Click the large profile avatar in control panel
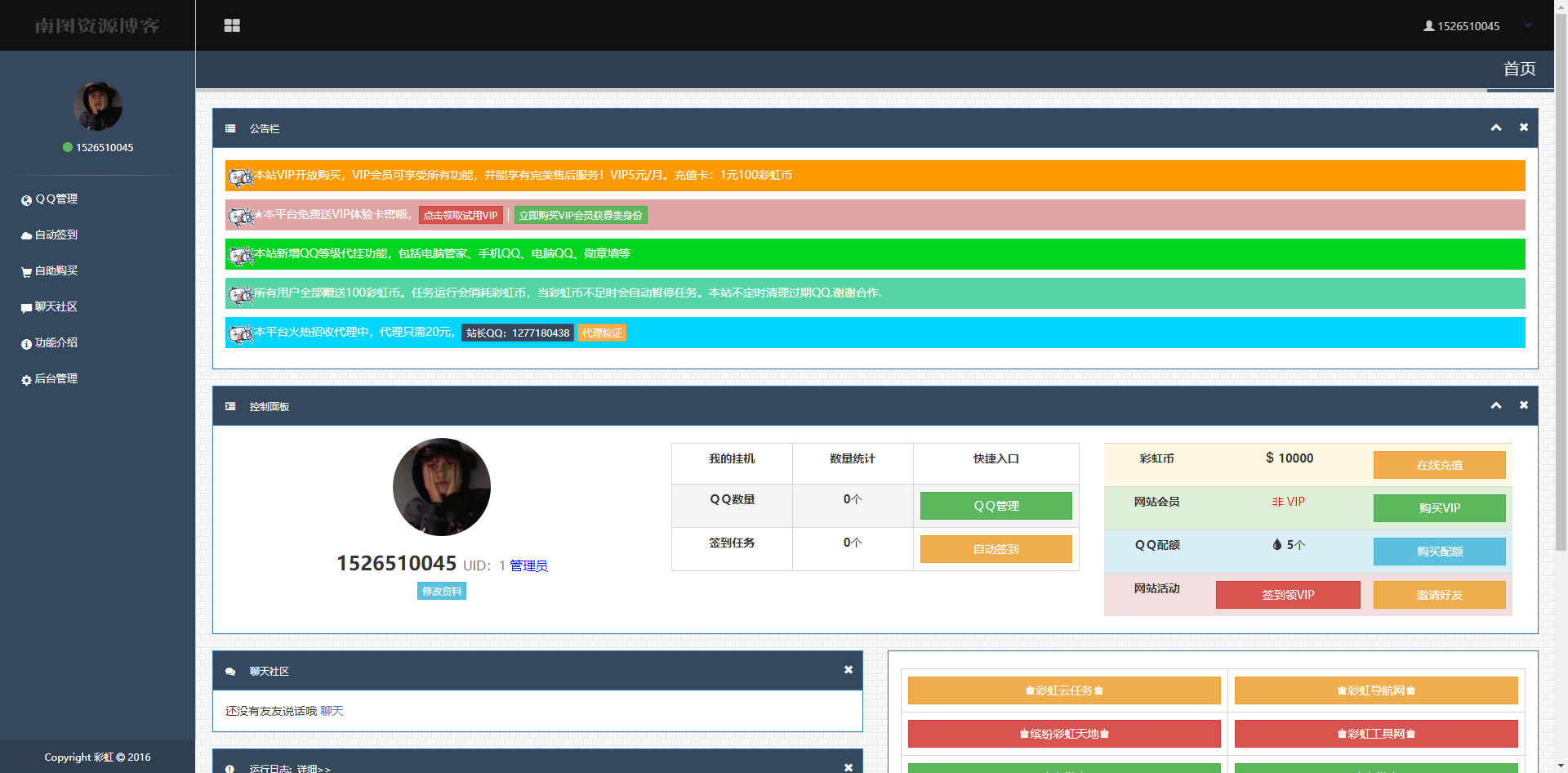The height and width of the screenshot is (773, 1568). point(441,487)
